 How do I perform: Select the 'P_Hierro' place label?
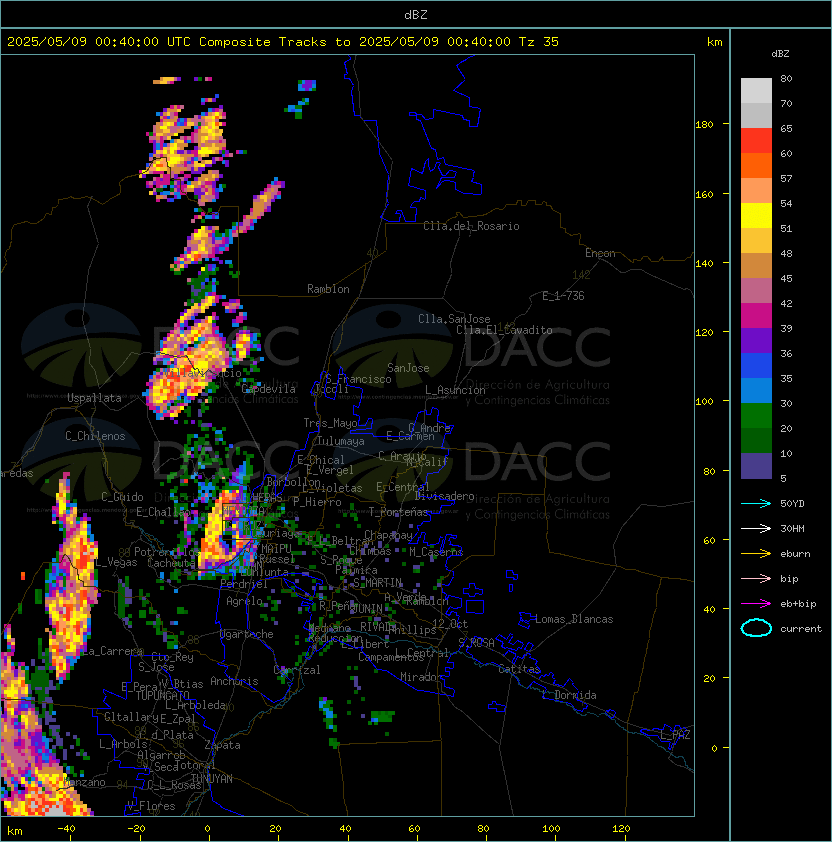[317, 502]
